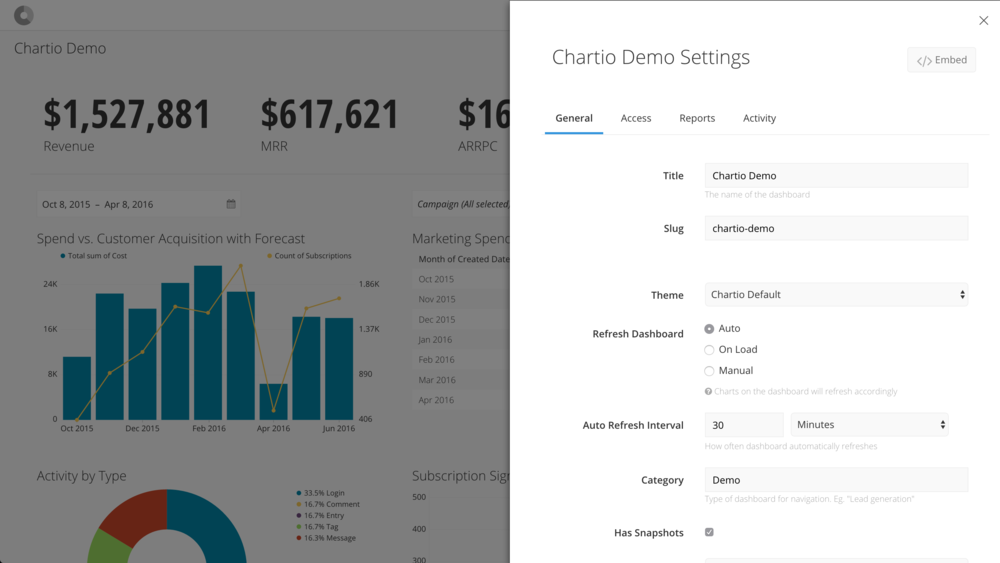The height and width of the screenshot is (563, 1000).
Task: Toggle the Has Snapshots checkbox
Action: tap(709, 532)
